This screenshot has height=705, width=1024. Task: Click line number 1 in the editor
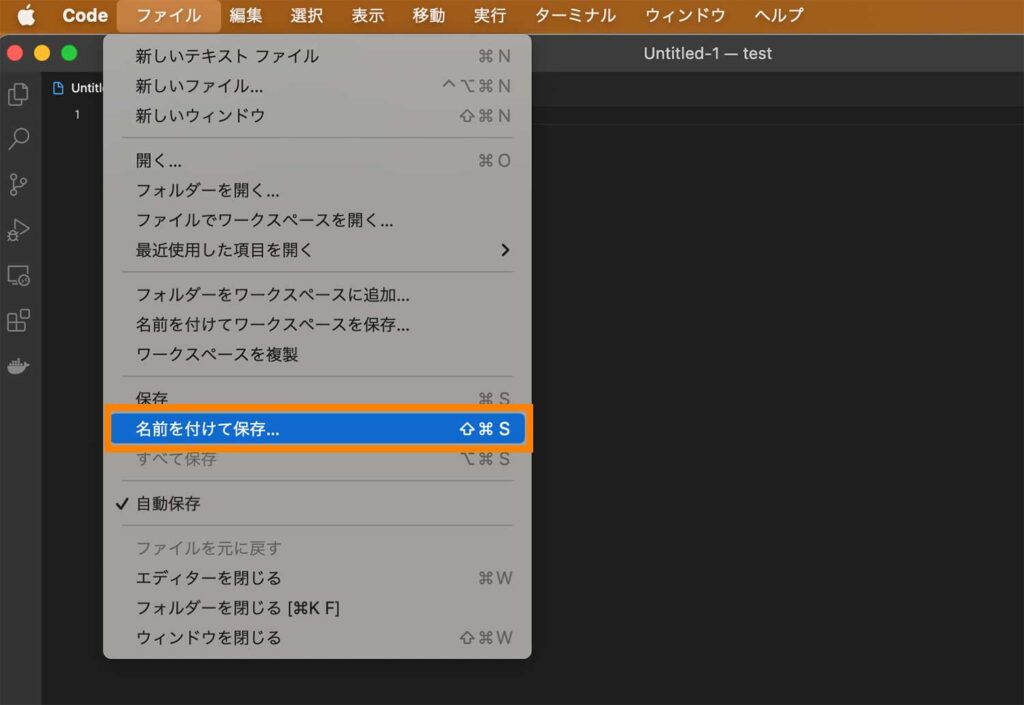pyautogui.click(x=77, y=114)
